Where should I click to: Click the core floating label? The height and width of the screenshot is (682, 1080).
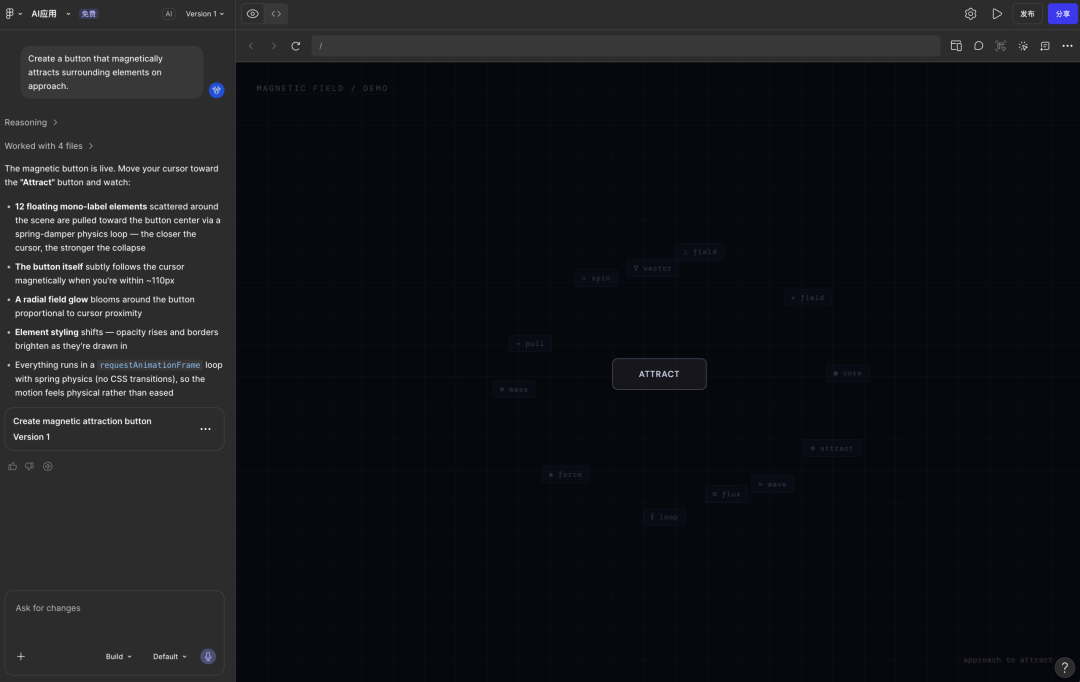tap(848, 373)
